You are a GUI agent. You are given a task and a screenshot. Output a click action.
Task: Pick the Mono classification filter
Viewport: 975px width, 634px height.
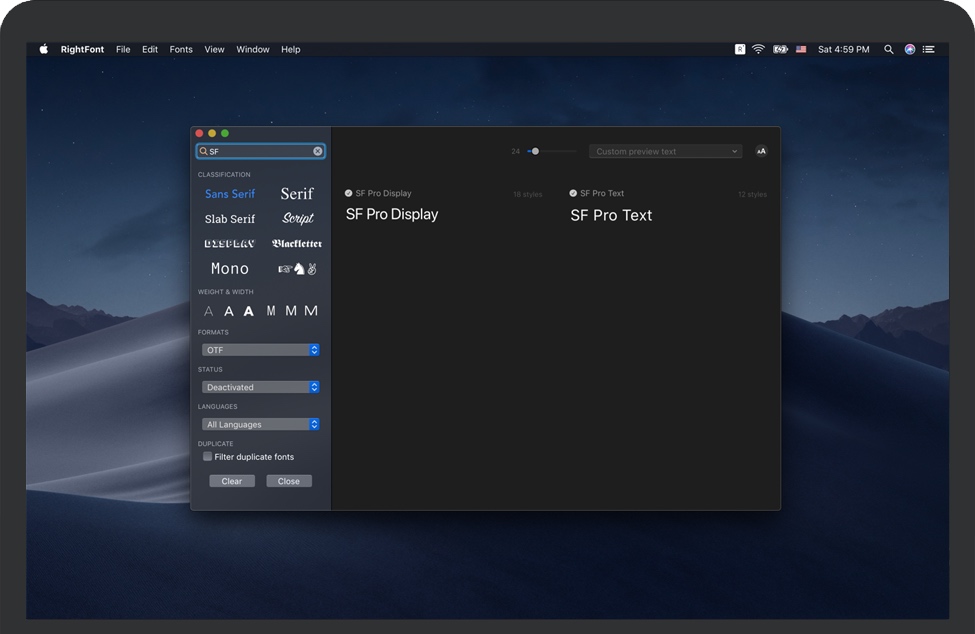(x=230, y=269)
